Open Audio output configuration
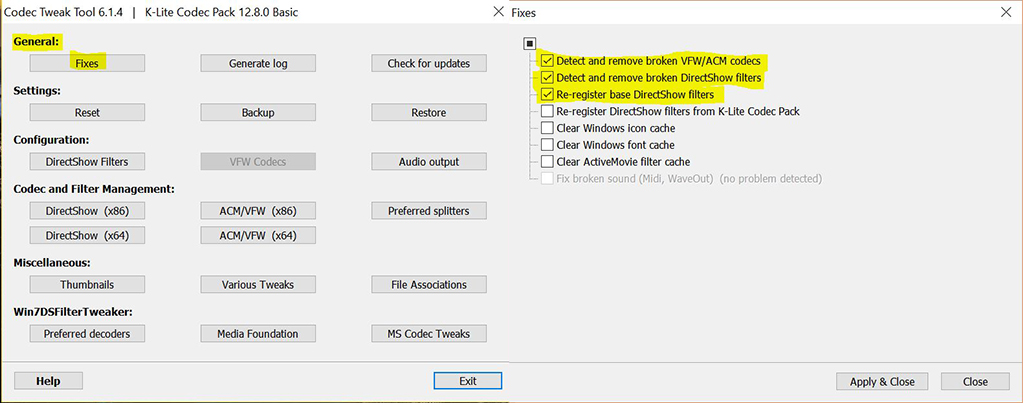 click(x=428, y=161)
